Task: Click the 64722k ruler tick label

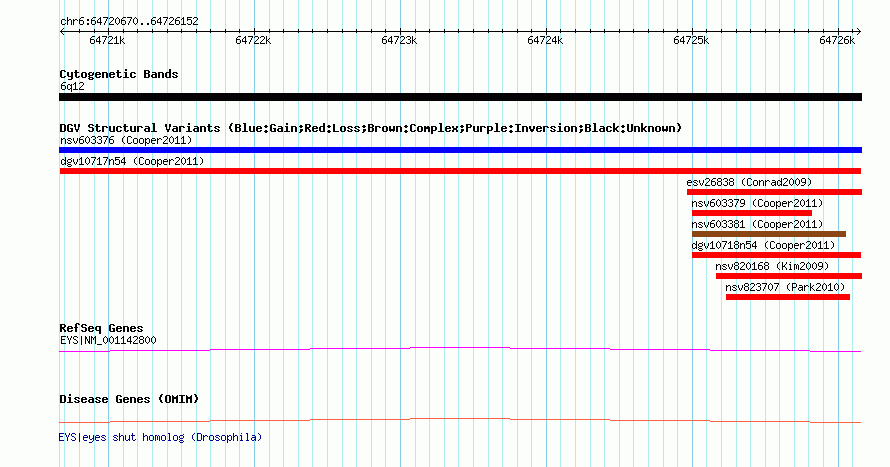Action: [253, 40]
